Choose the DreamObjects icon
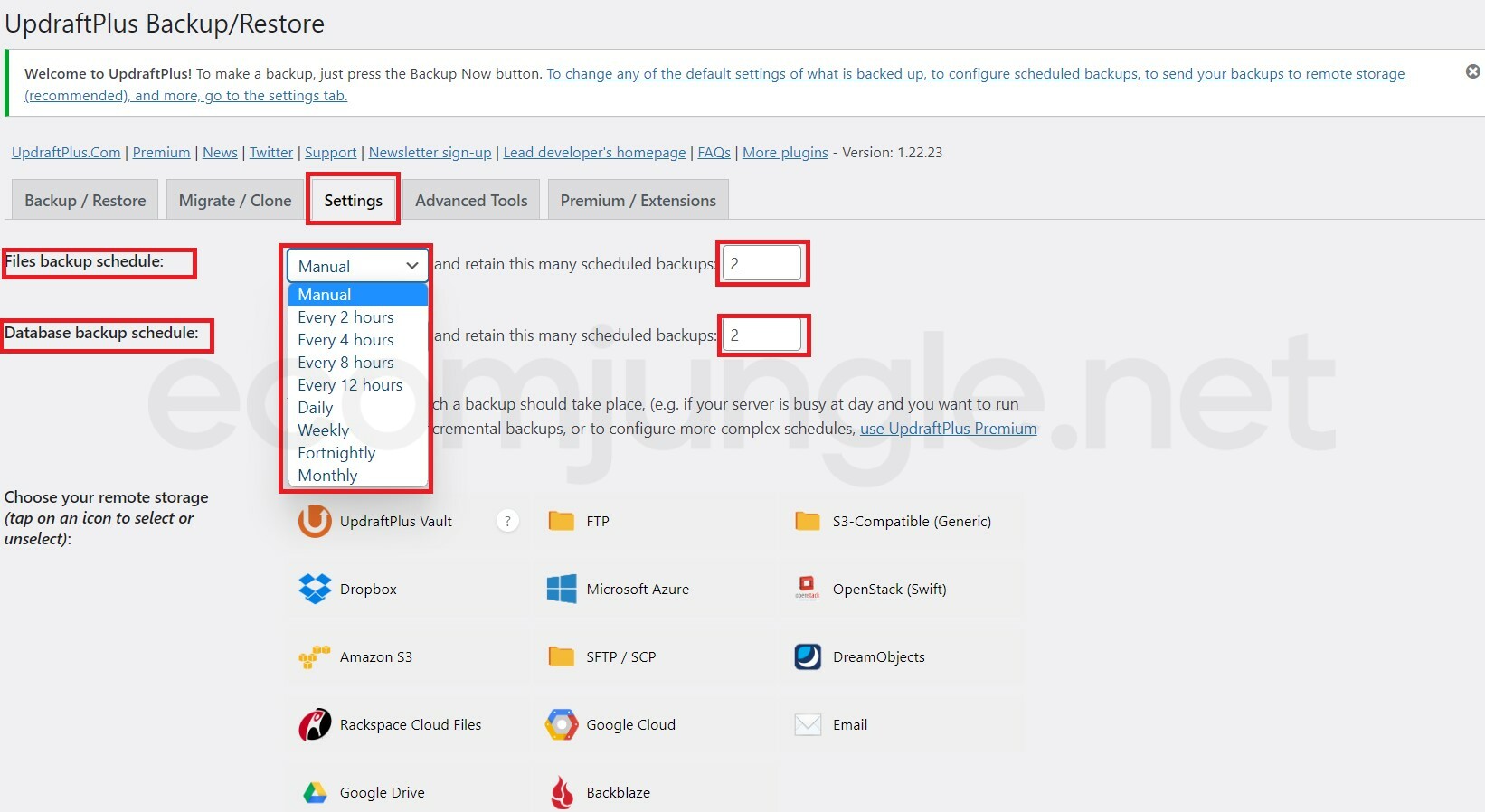Screen dimensions: 1485x812 tap(808, 656)
